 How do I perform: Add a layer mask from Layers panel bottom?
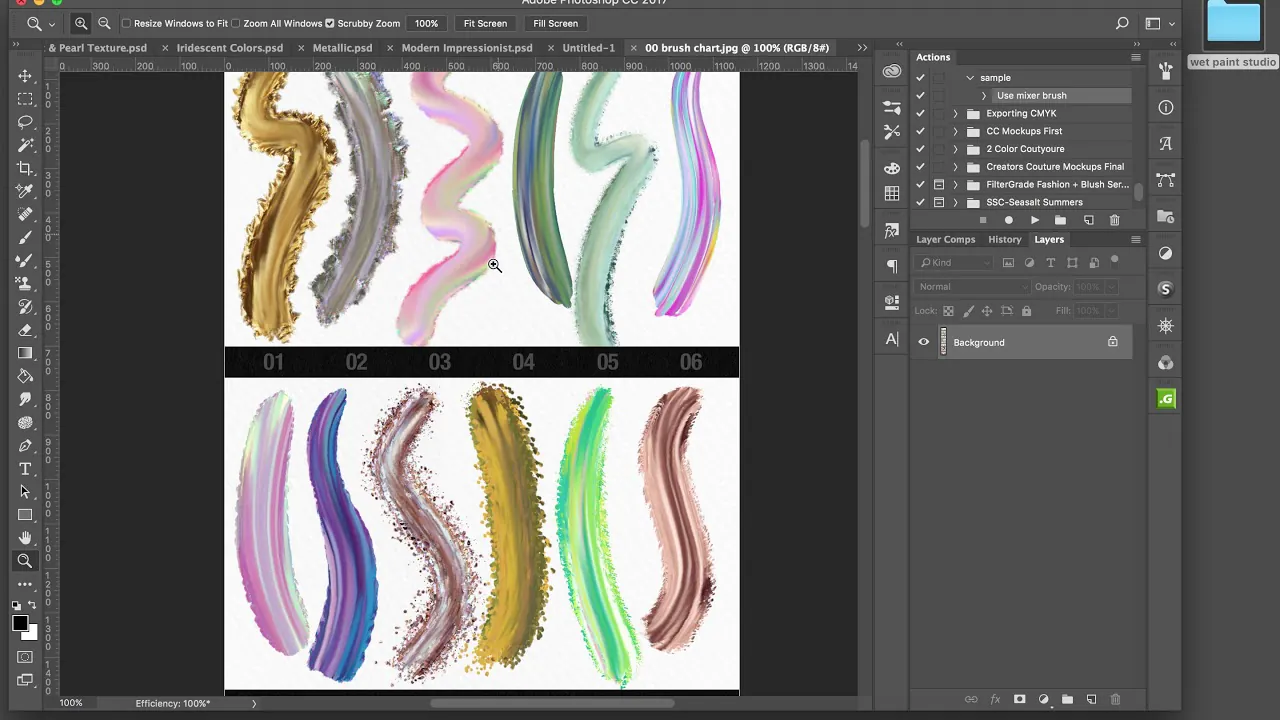(1019, 699)
